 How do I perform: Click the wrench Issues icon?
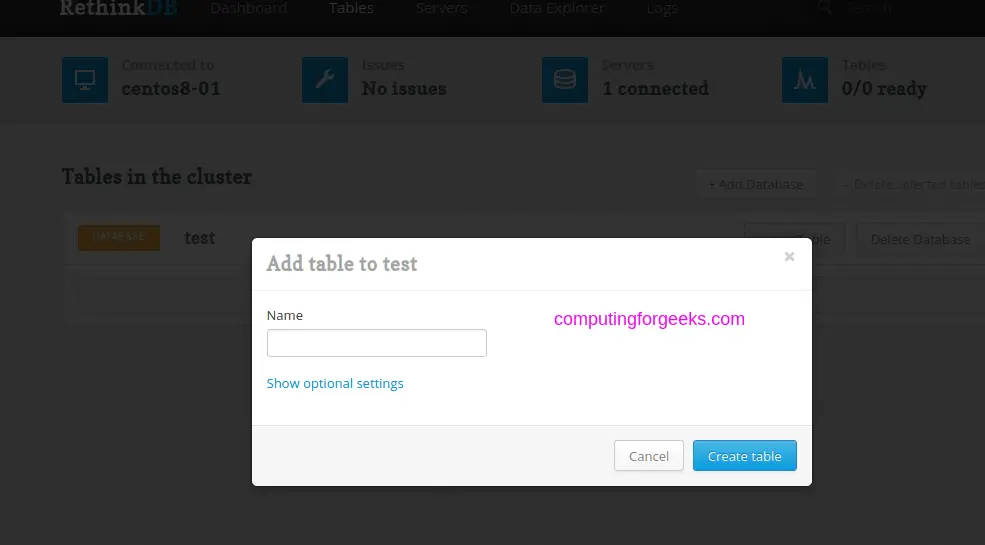point(325,80)
